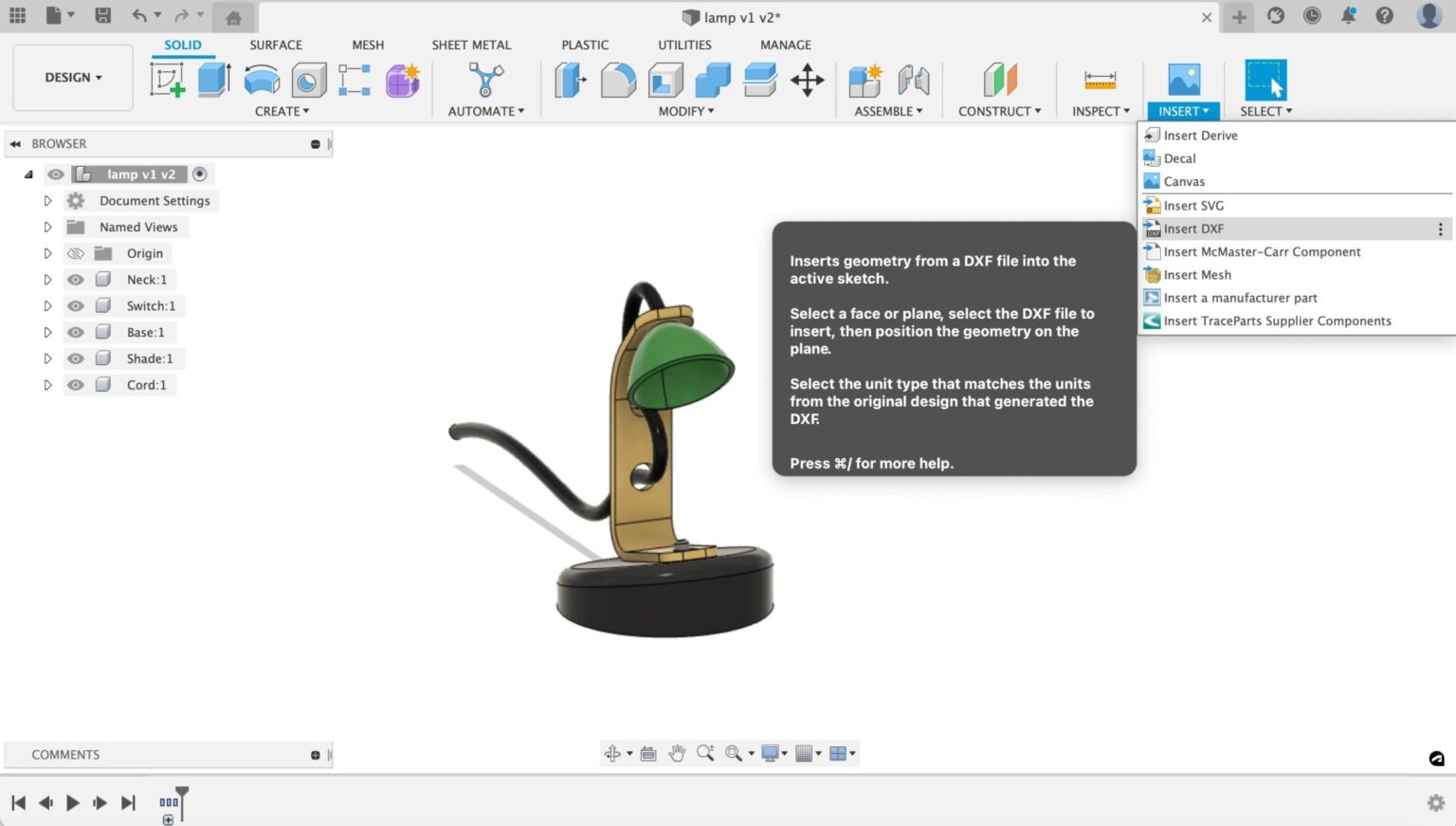Select the Fillet tool

(x=618, y=80)
